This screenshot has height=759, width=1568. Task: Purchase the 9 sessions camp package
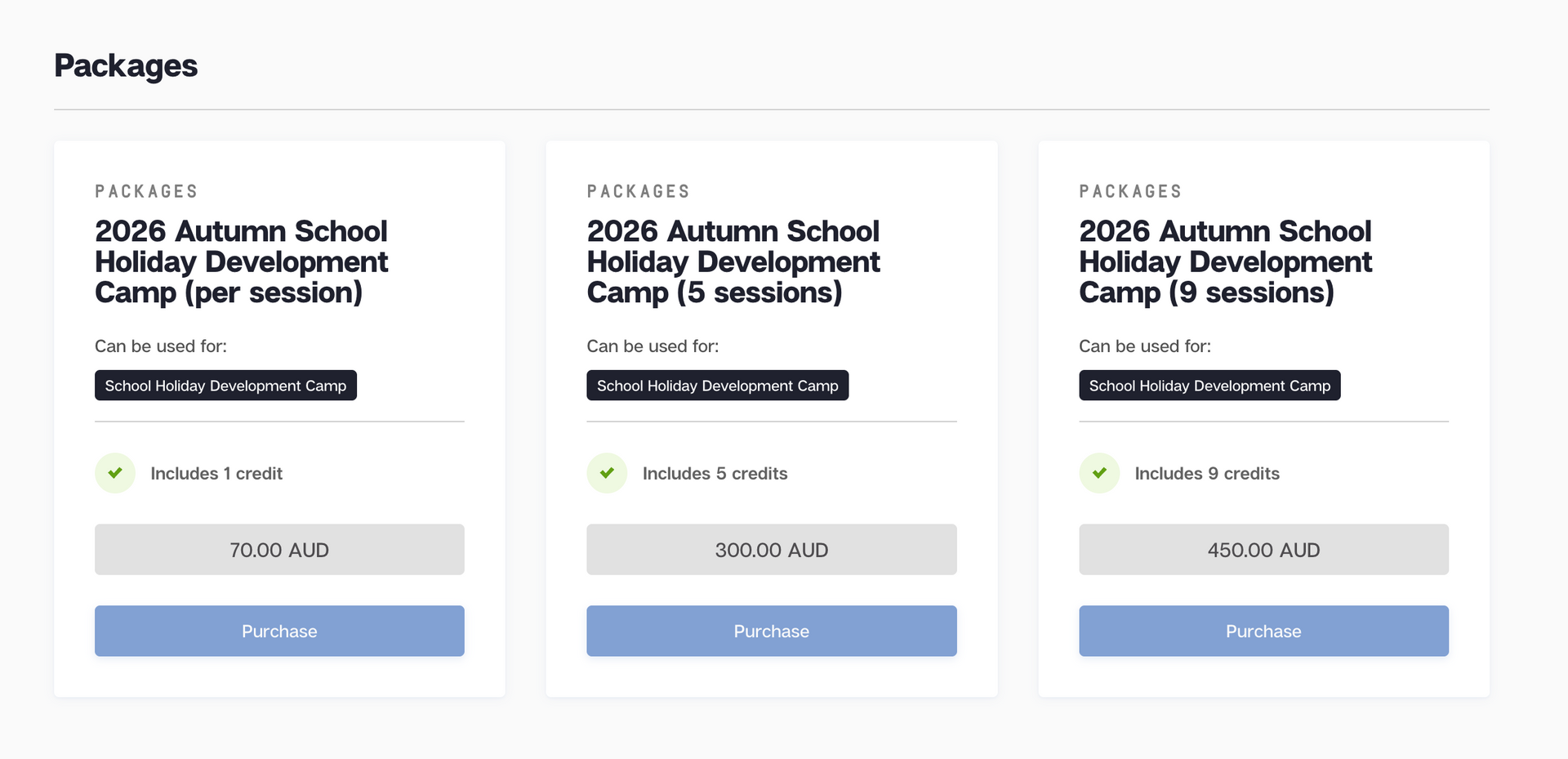click(x=1263, y=631)
